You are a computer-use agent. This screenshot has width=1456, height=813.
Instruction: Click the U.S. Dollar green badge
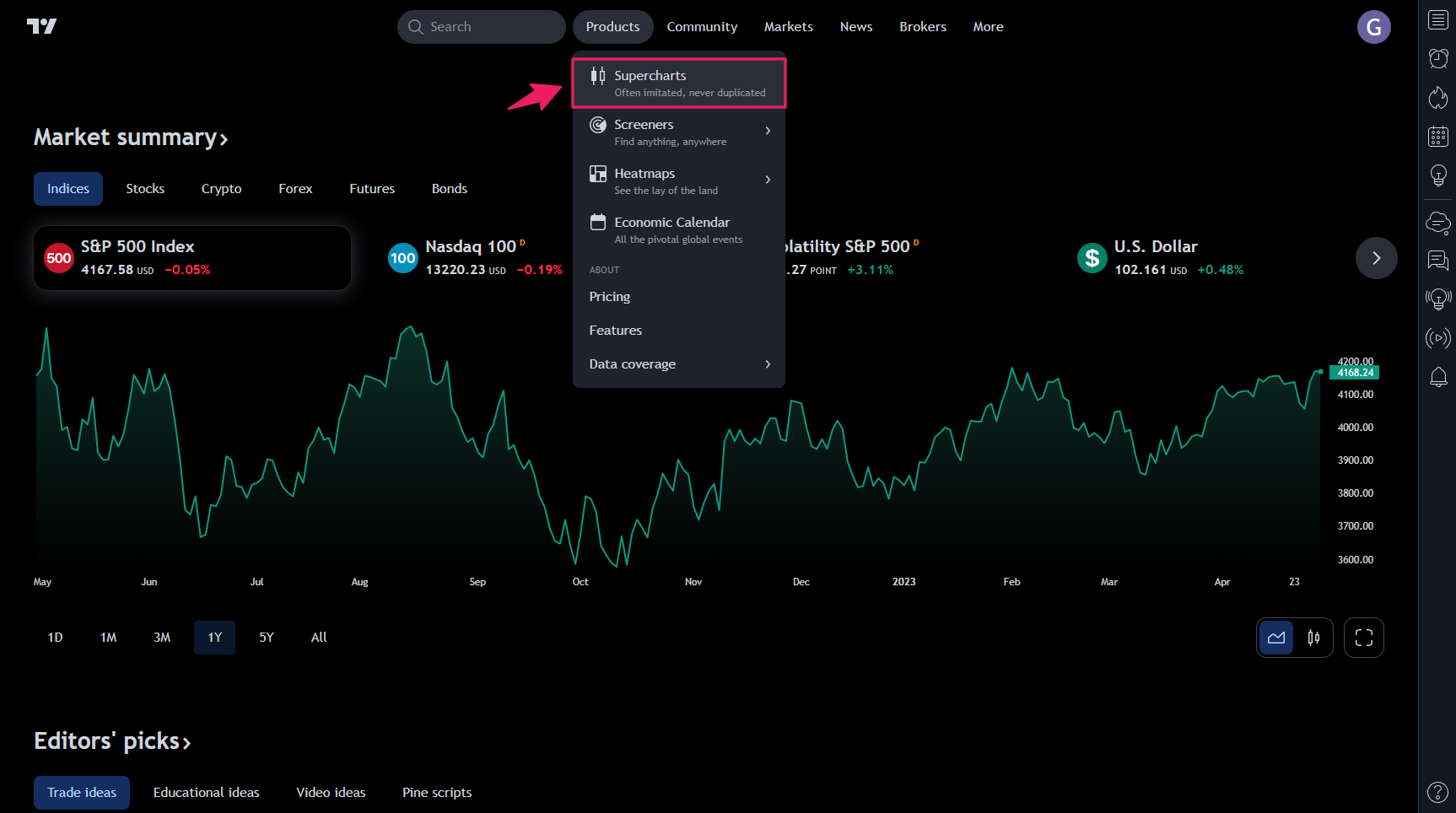[x=1092, y=258]
